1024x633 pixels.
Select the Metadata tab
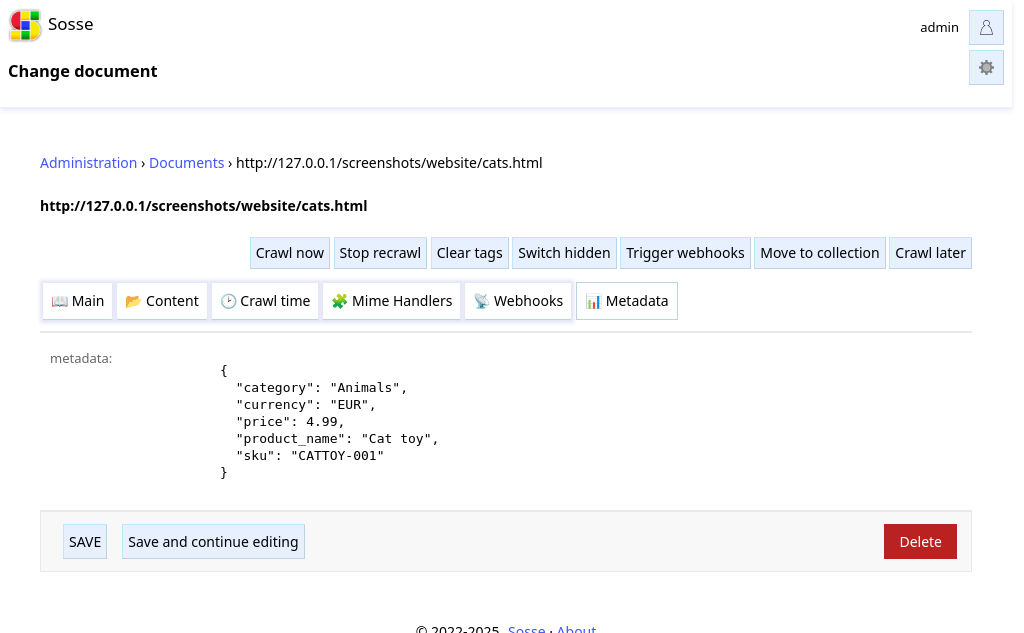point(627,301)
